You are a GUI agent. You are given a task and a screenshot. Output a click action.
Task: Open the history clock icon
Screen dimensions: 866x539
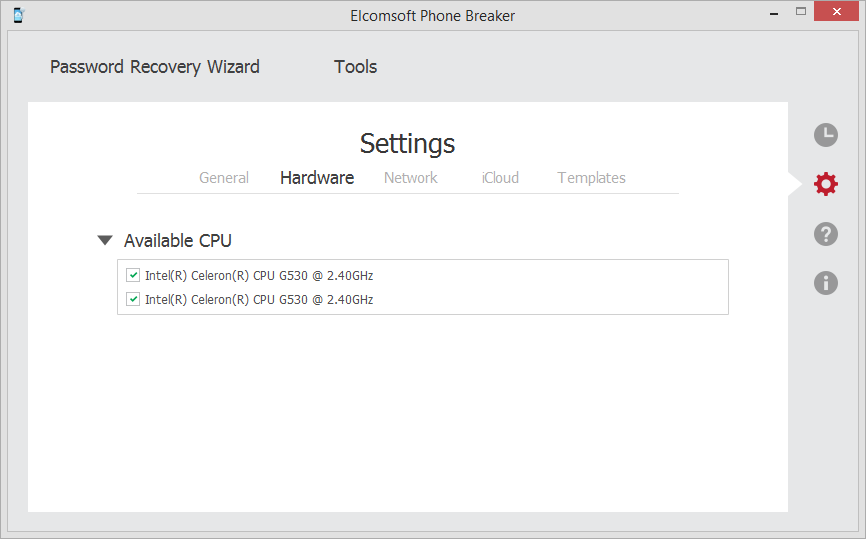pyautogui.click(x=826, y=135)
